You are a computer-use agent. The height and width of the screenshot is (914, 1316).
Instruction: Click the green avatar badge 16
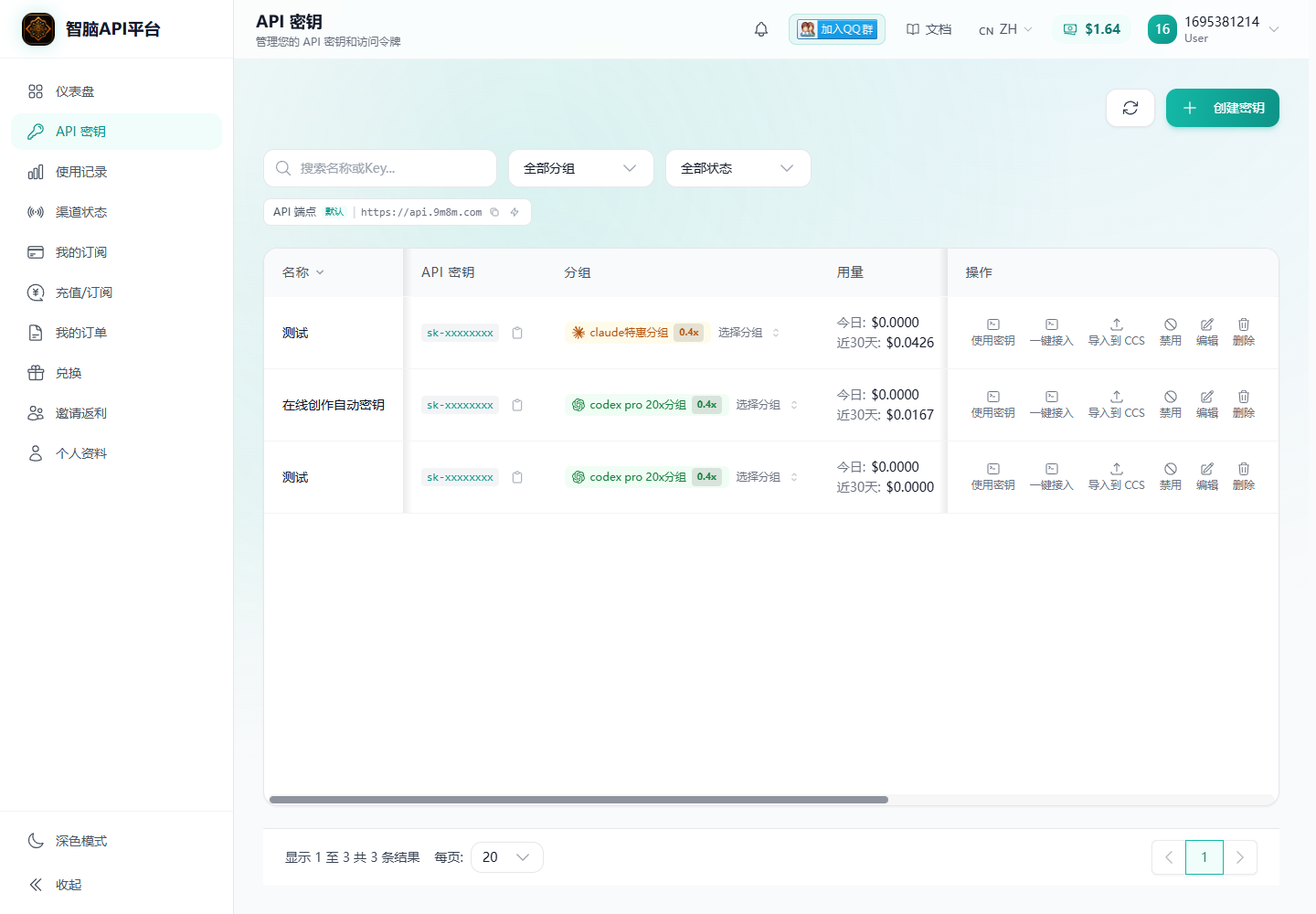click(1162, 29)
